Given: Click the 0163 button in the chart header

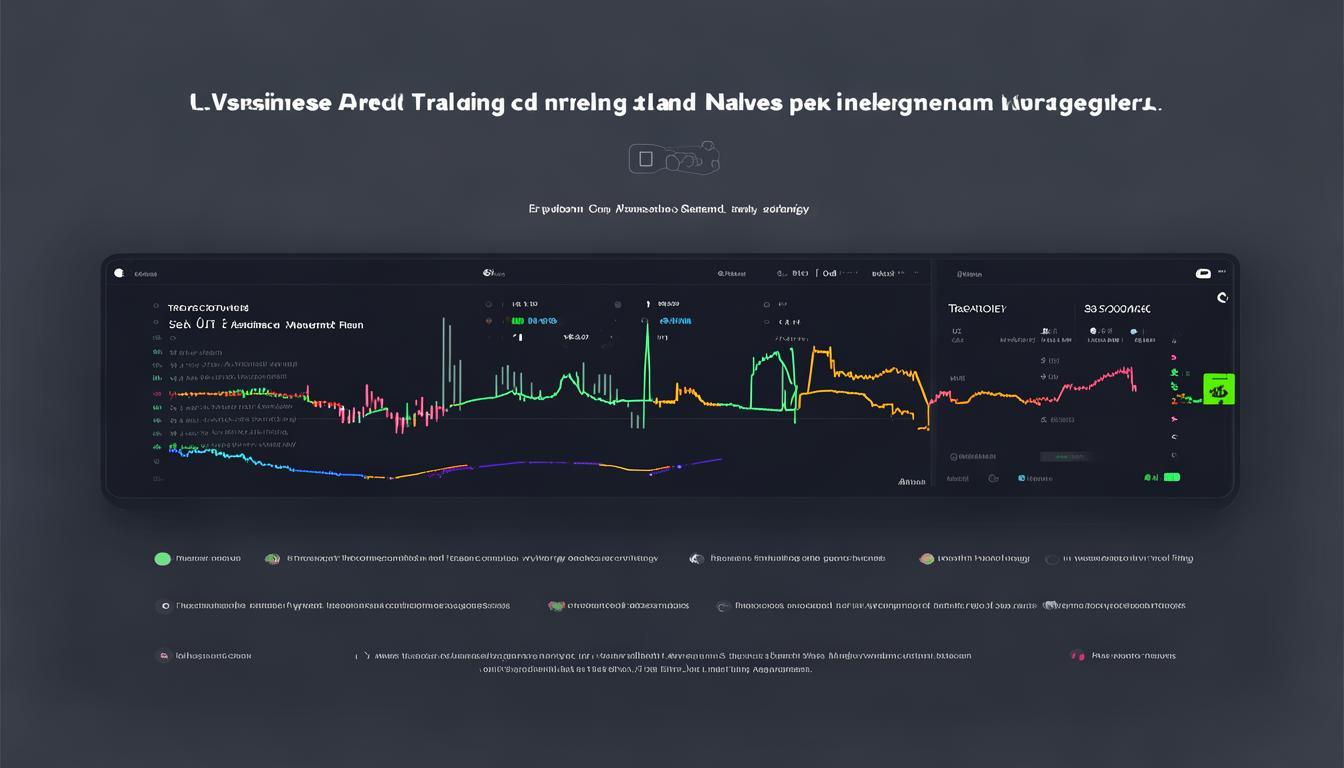Looking at the screenshot, I should [797, 271].
